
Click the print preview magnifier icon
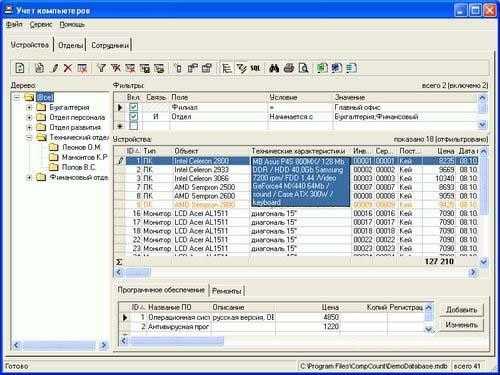click(303, 68)
